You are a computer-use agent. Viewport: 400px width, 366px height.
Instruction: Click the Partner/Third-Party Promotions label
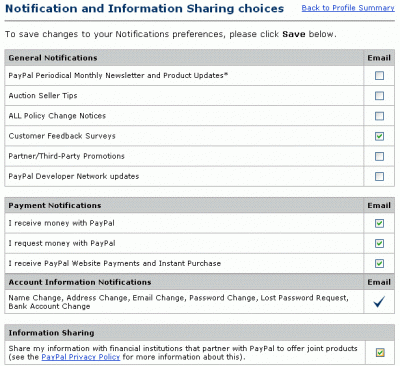point(67,156)
